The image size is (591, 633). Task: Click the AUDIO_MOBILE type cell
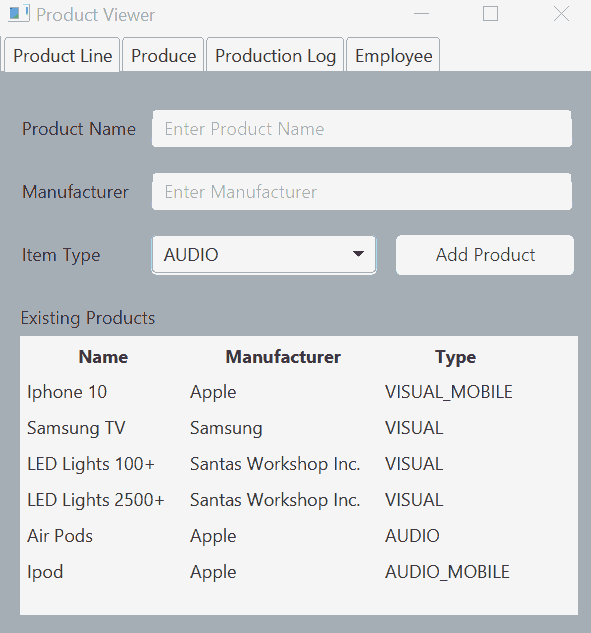447,572
